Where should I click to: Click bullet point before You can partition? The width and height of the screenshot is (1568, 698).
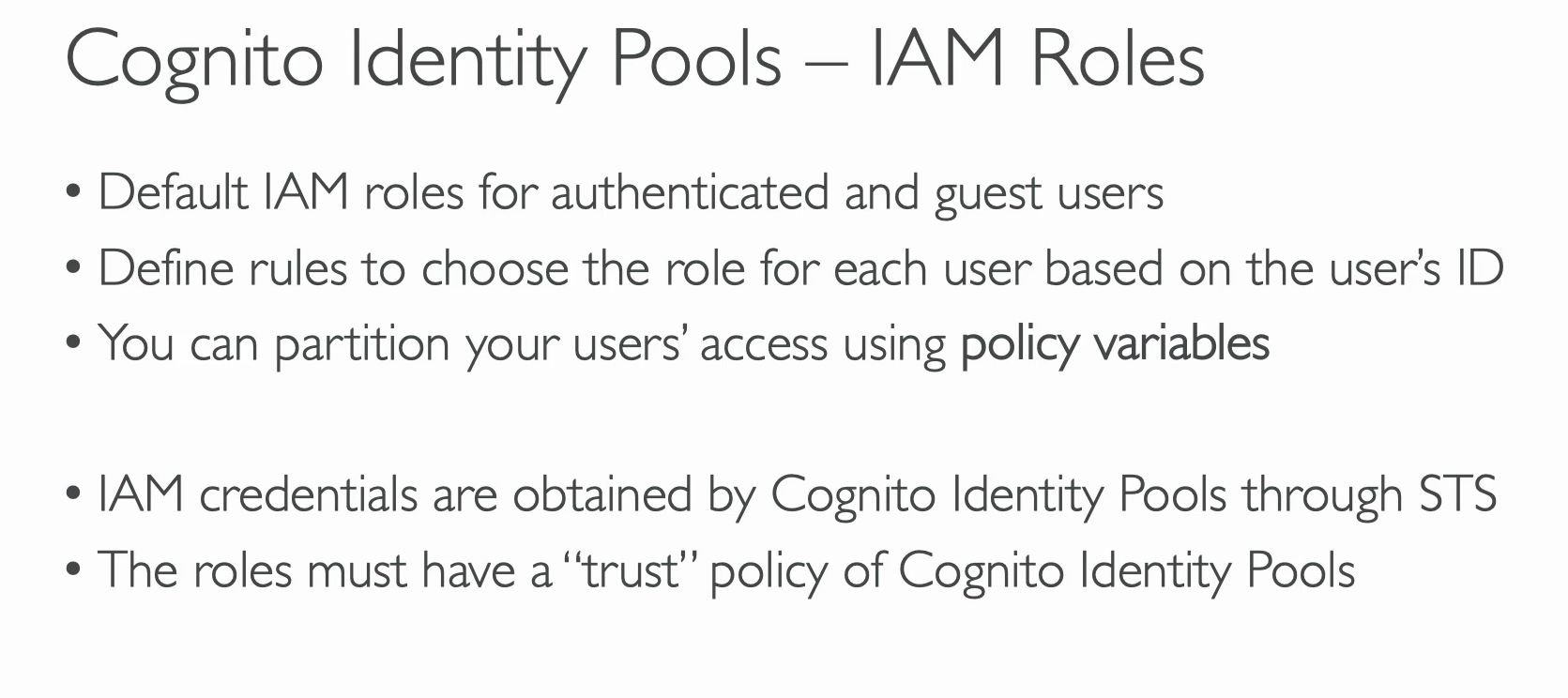click(x=74, y=345)
